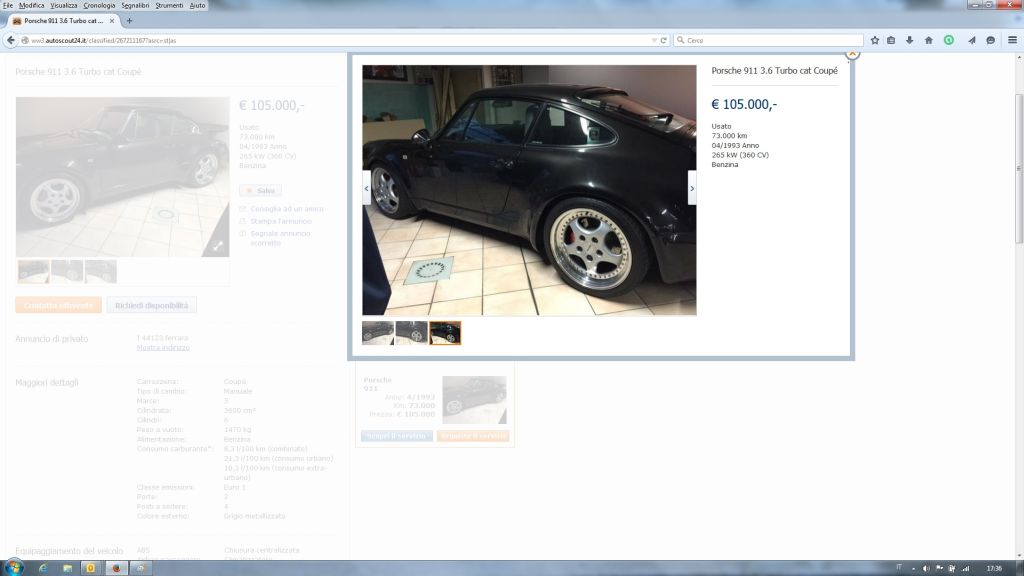Open the Windows Start menu
Viewport: 1024px width, 576px height.
pos(14,568)
